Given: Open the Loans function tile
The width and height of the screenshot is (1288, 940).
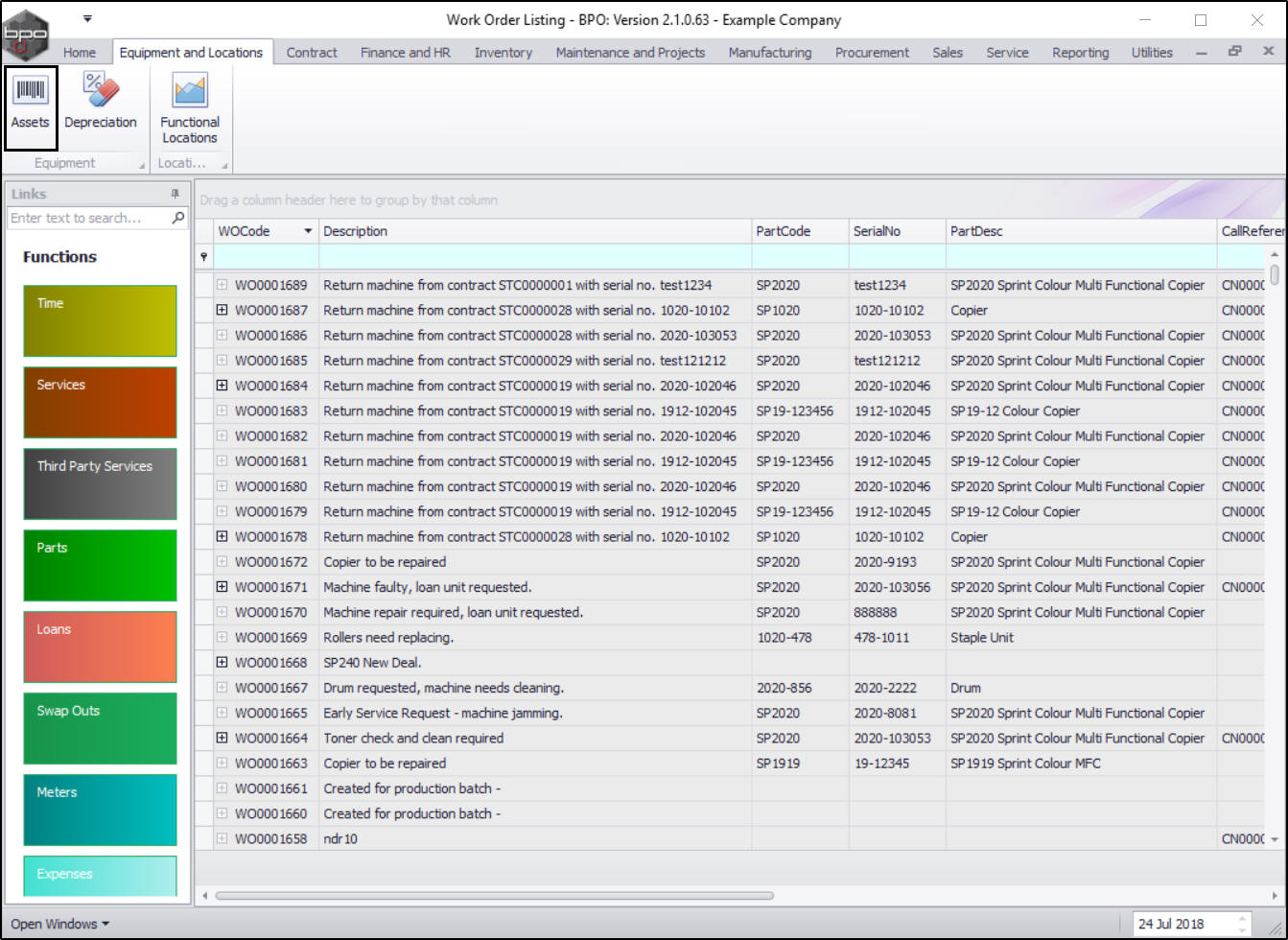Looking at the screenshot, I should point(100,646).
